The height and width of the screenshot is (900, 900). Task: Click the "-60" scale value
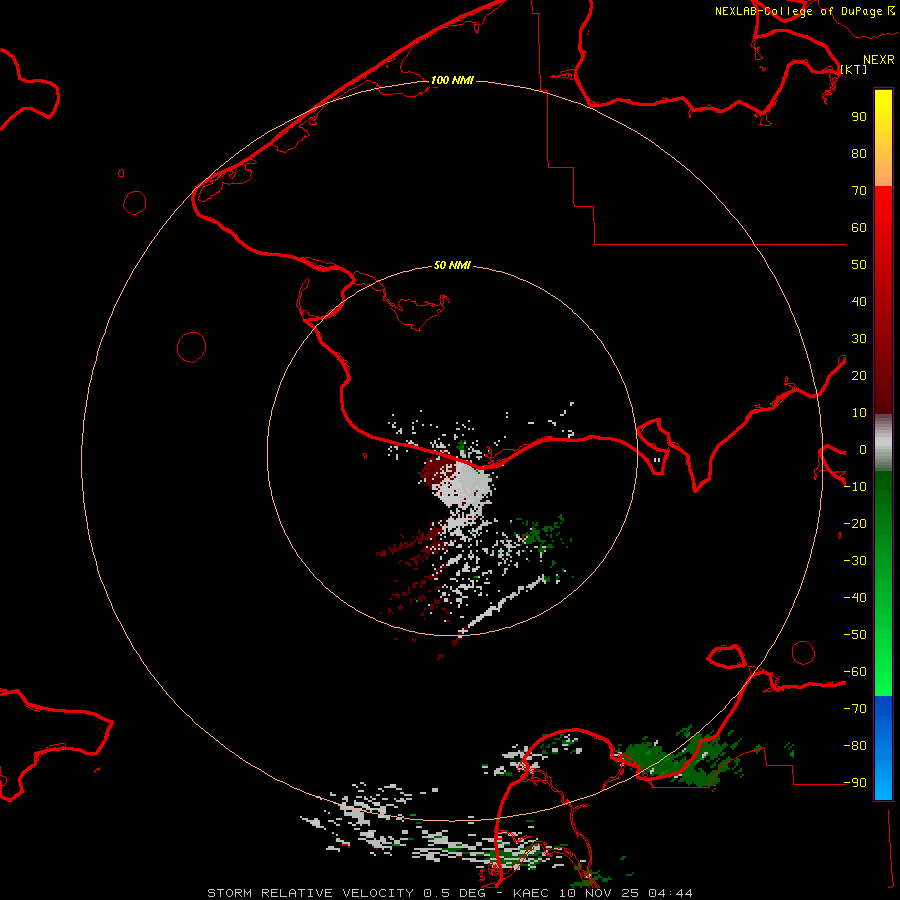pyautogui.click(x=855, y=672)
